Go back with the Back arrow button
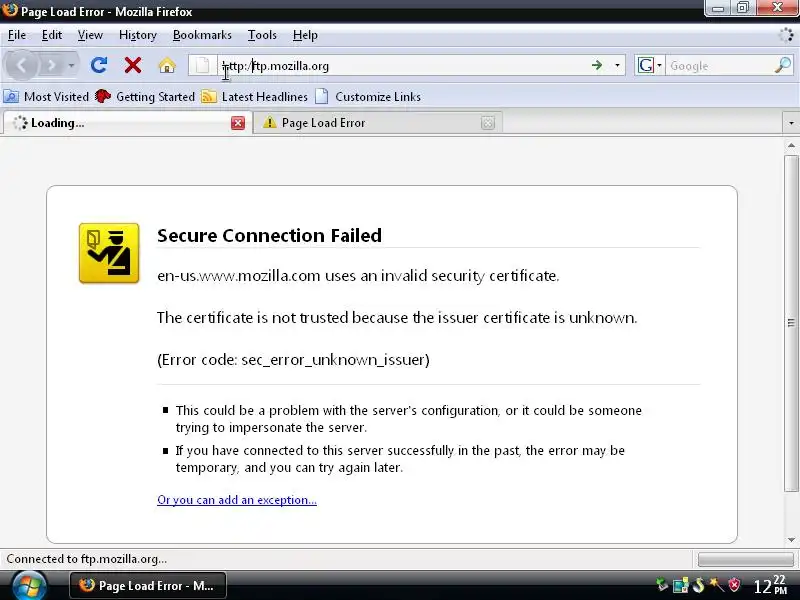The image size is (800, 600). pos(21,65)
